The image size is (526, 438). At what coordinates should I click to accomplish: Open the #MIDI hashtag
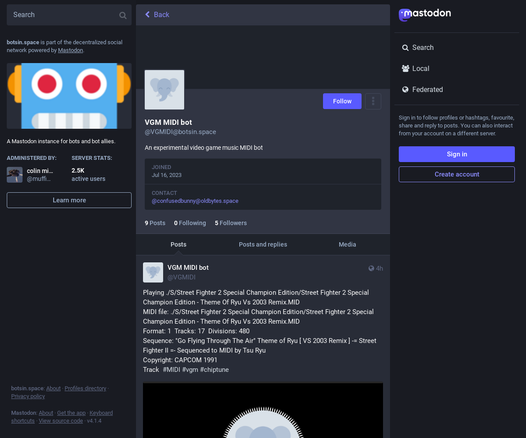point(171,370)
